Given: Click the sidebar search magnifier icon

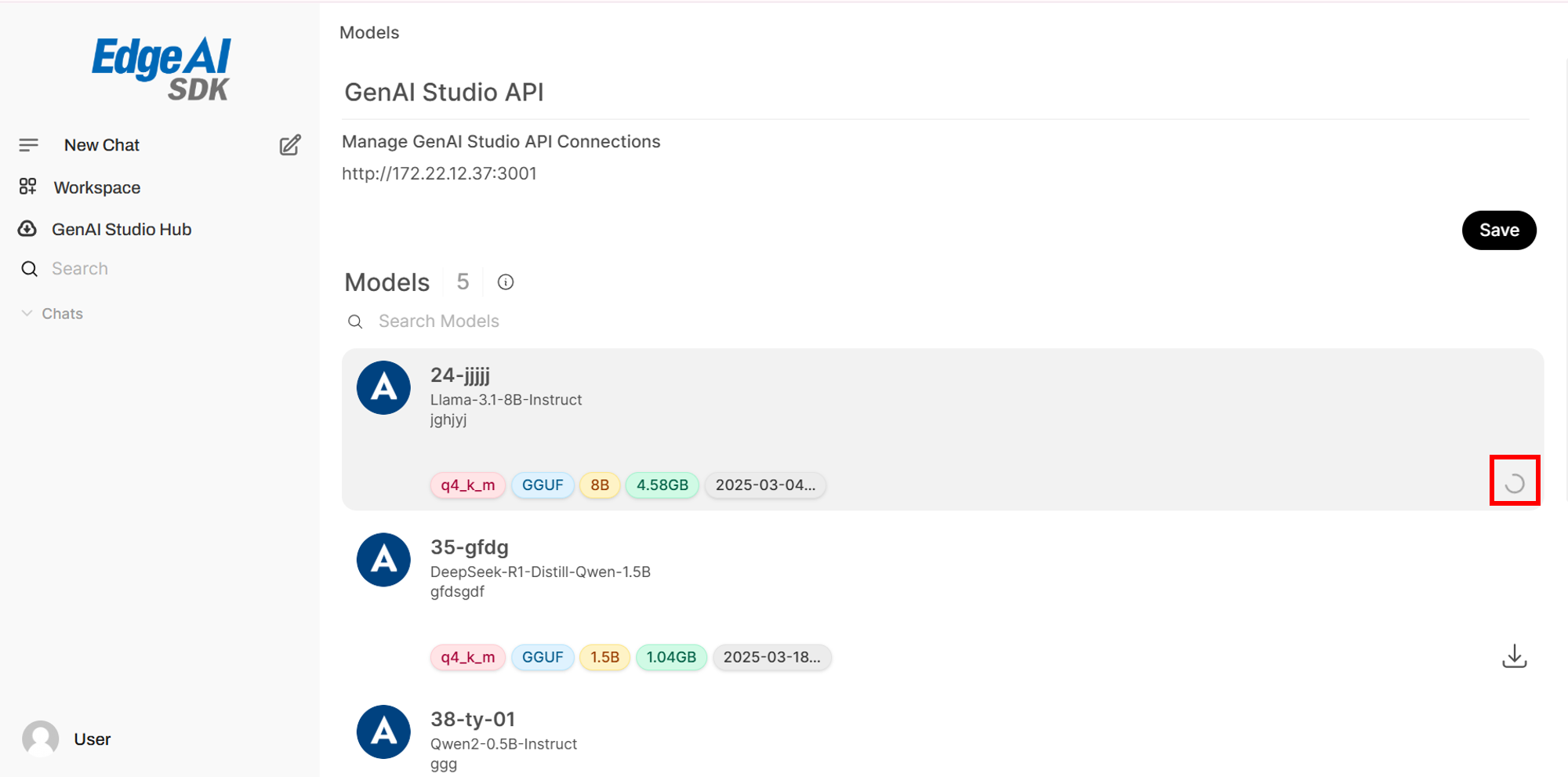Looking at the screenshot, I should coord(29,269).
